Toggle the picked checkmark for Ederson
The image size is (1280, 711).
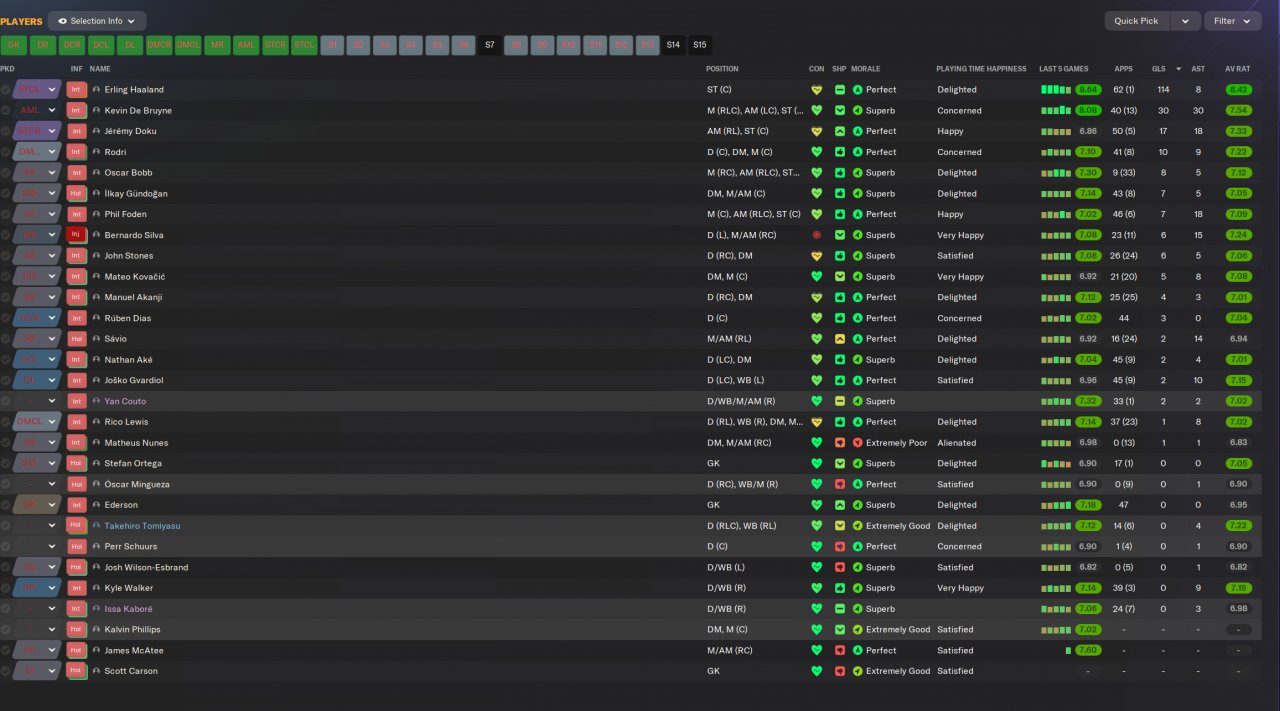click(6, 505)
